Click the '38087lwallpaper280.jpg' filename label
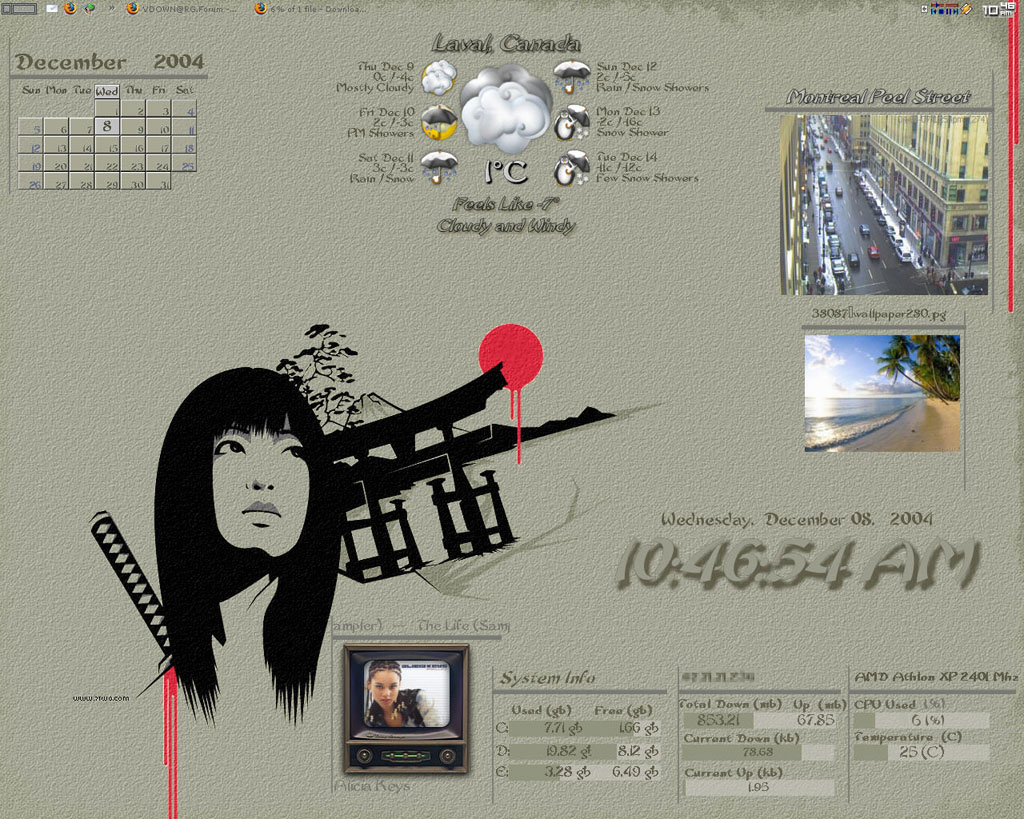 [x=879, y=314]
